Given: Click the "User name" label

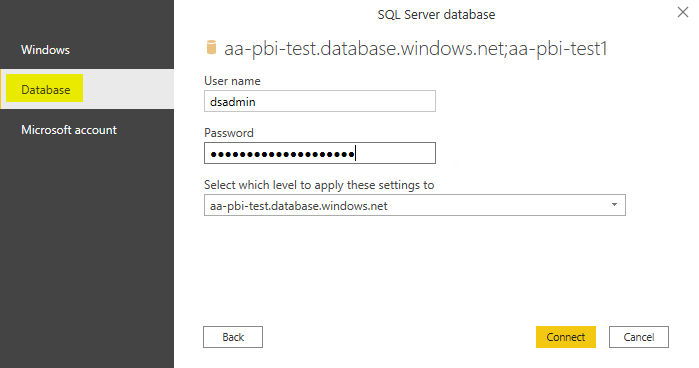Looking at the screenshot, I should pos(232,81).
